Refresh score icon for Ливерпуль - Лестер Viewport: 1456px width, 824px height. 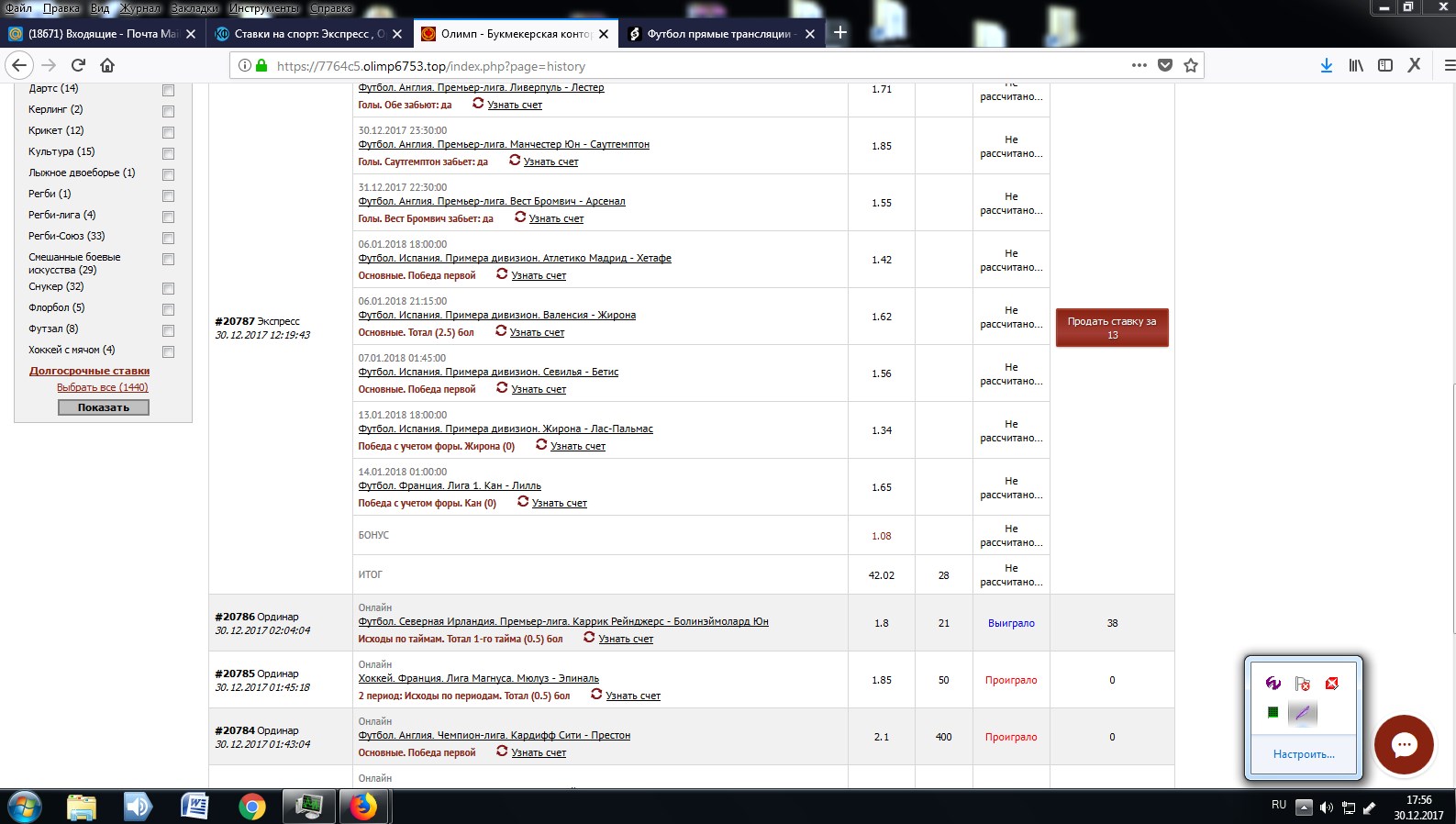click(478, 103)
